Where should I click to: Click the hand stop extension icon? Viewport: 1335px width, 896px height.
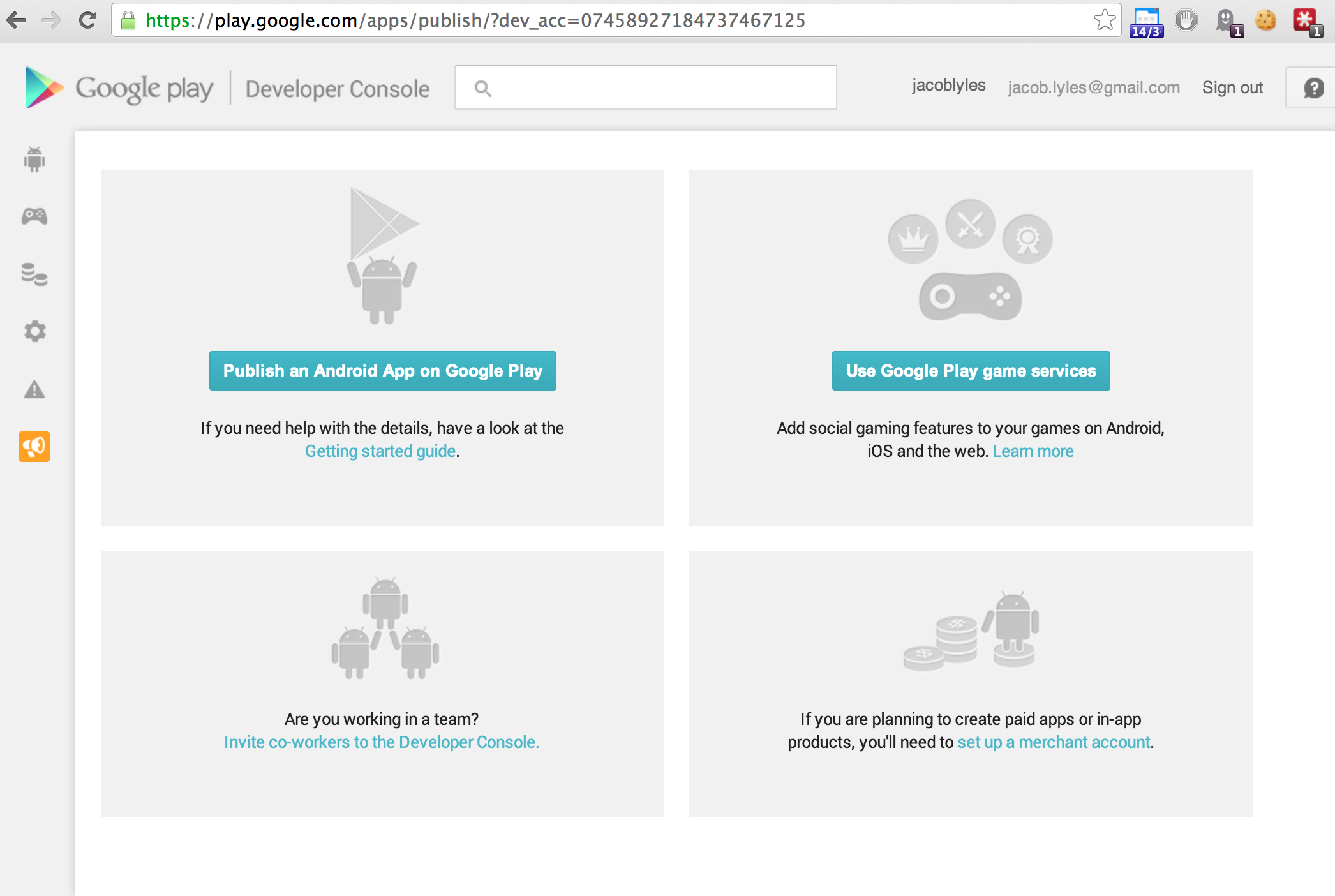(x=1186, y=20)
